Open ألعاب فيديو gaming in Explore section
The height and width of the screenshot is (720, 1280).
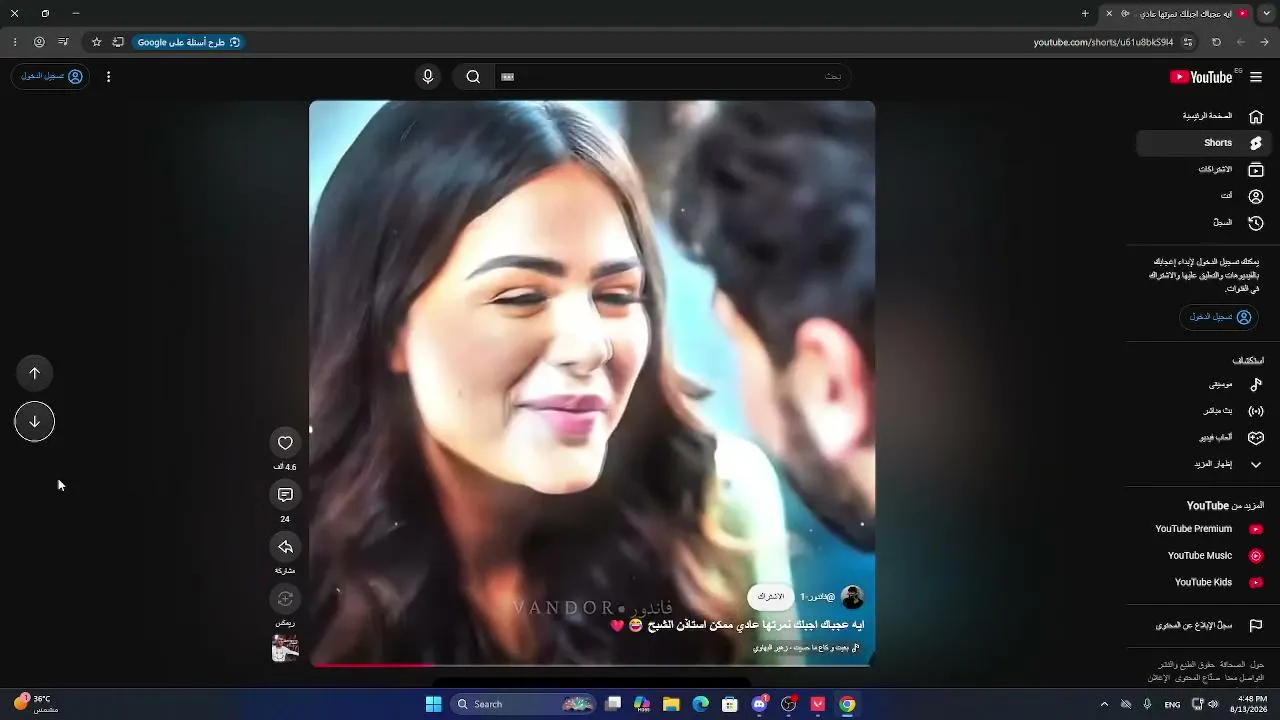[x=1203, y=438]
